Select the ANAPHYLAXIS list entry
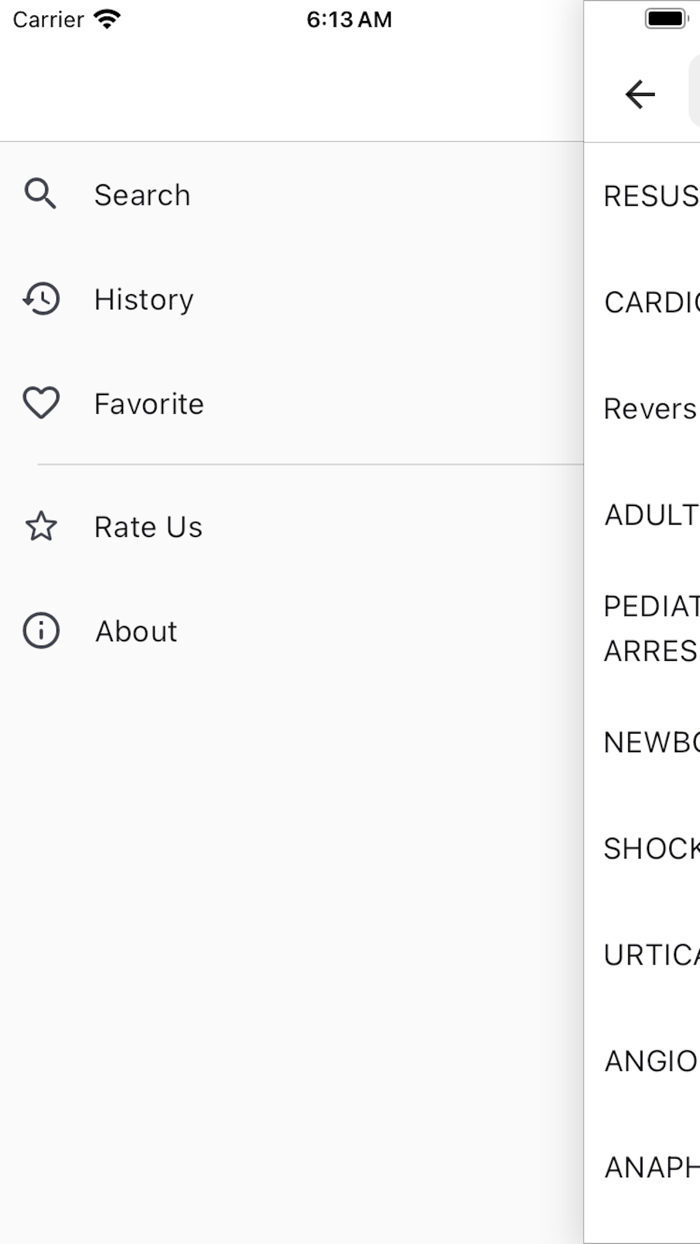The image size is (700, 1244). [650, 1166]
